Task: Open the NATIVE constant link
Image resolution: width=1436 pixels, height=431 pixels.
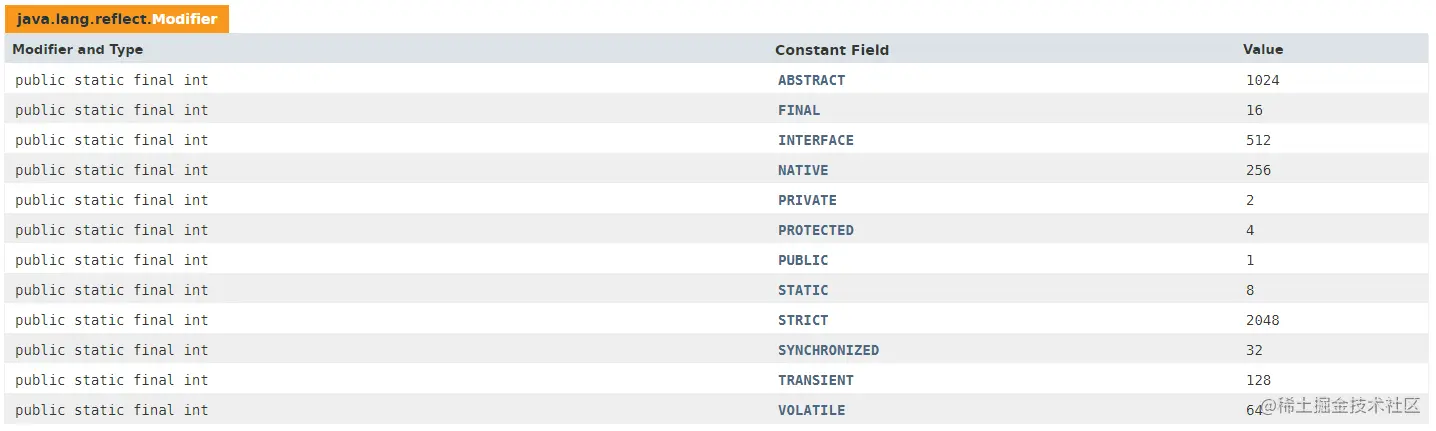Action: point(803,170)
